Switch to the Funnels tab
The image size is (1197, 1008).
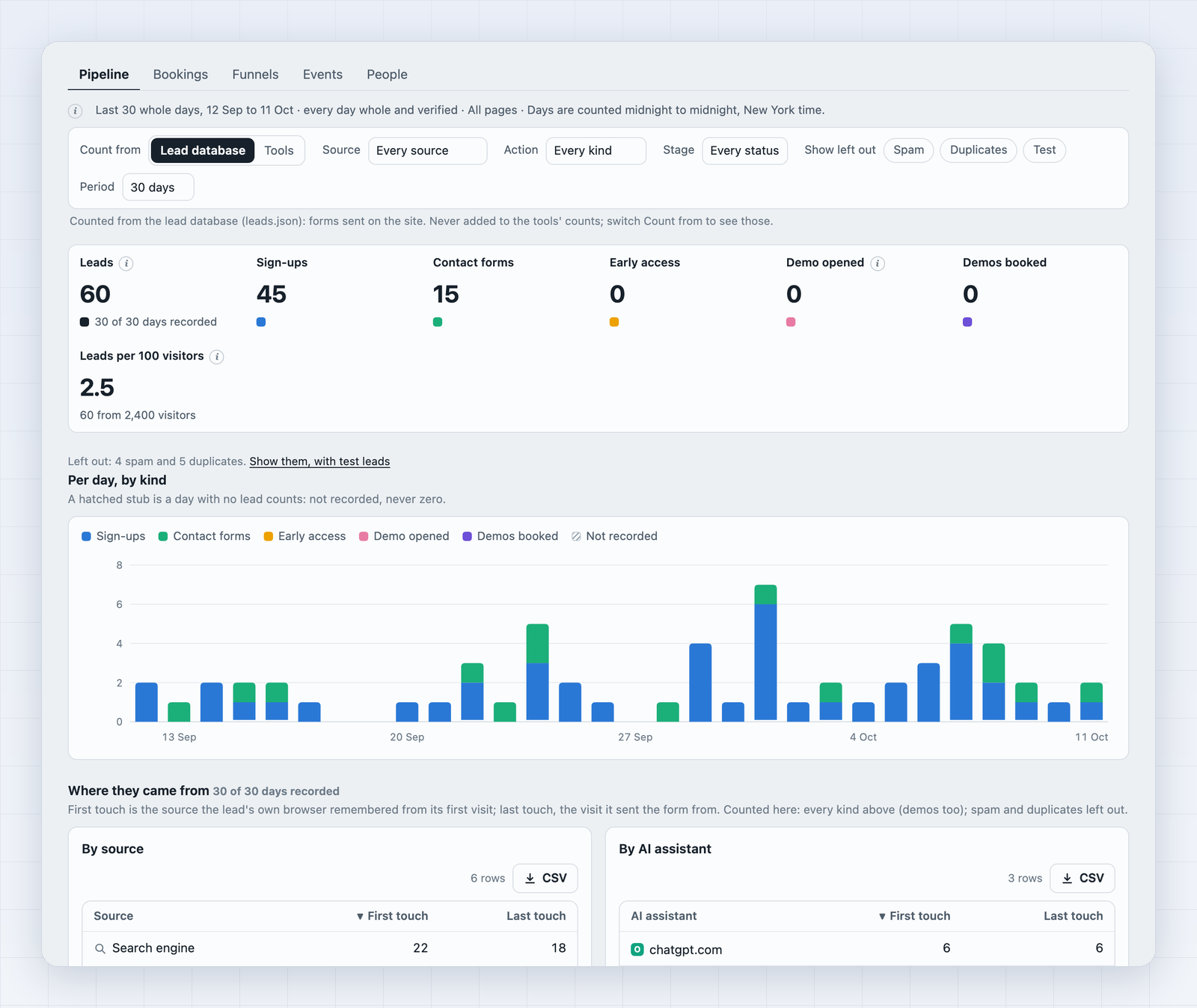[x=255, y=75]
